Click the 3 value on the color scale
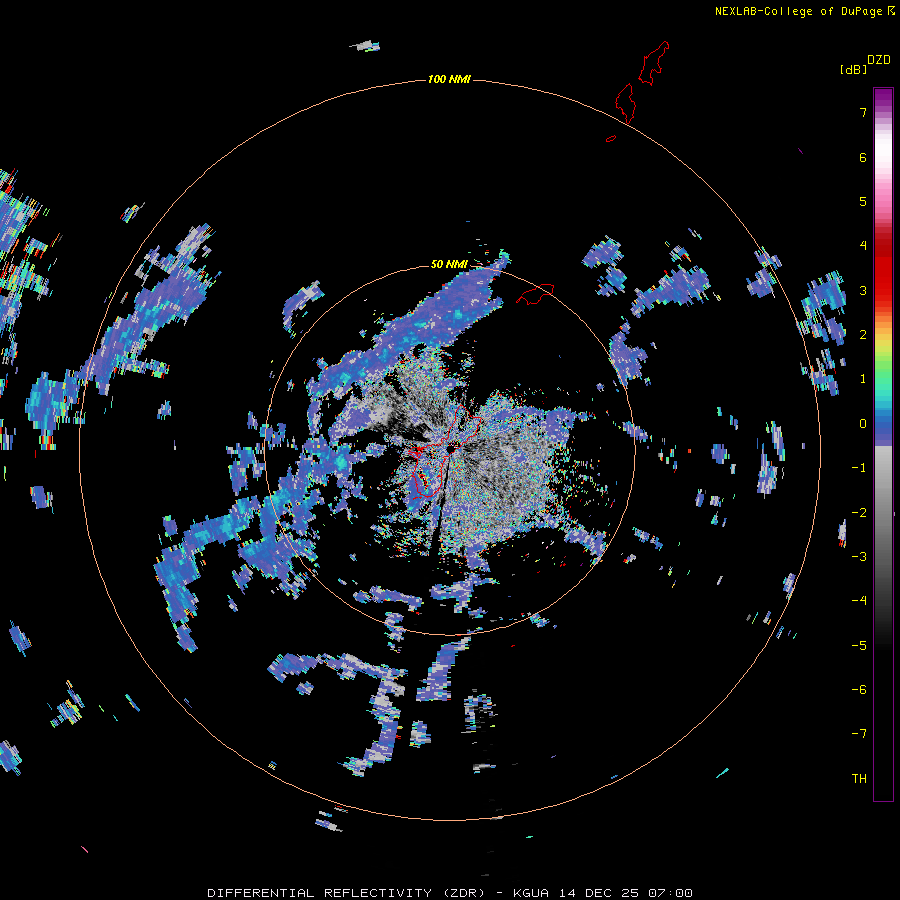This screenshot has width=900, height=900. pyautogui.click(x=863, y=290)
